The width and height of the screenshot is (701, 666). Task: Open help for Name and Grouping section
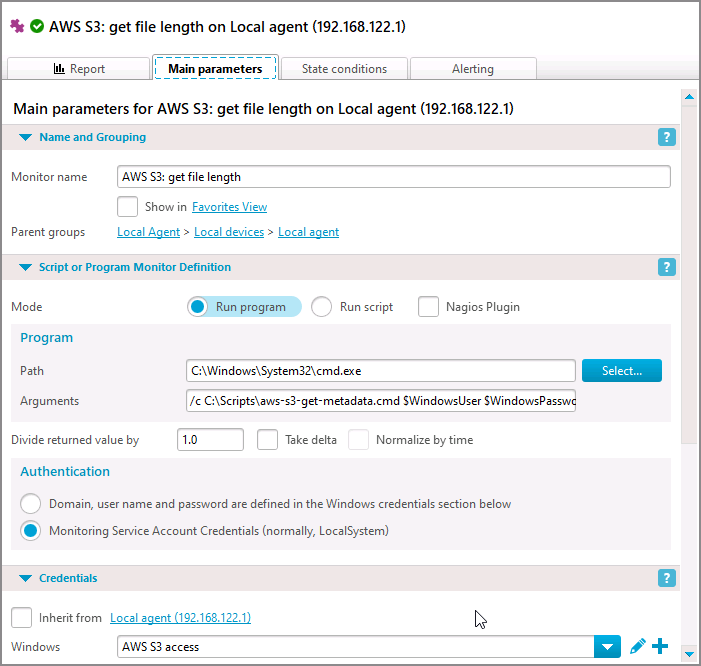(666, 137)
